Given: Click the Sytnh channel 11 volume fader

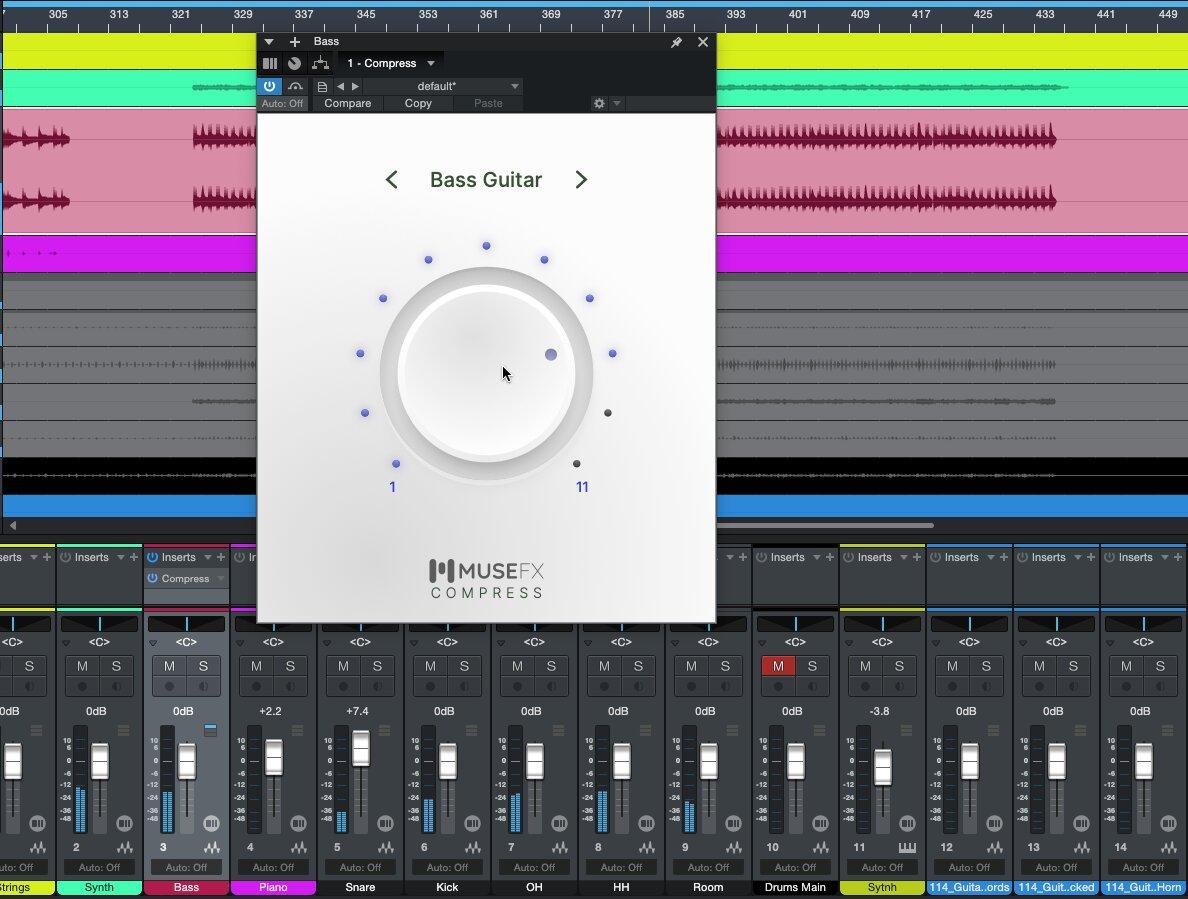Looking at the screenshot, I should pyautogui.click(x=883, y=767).
